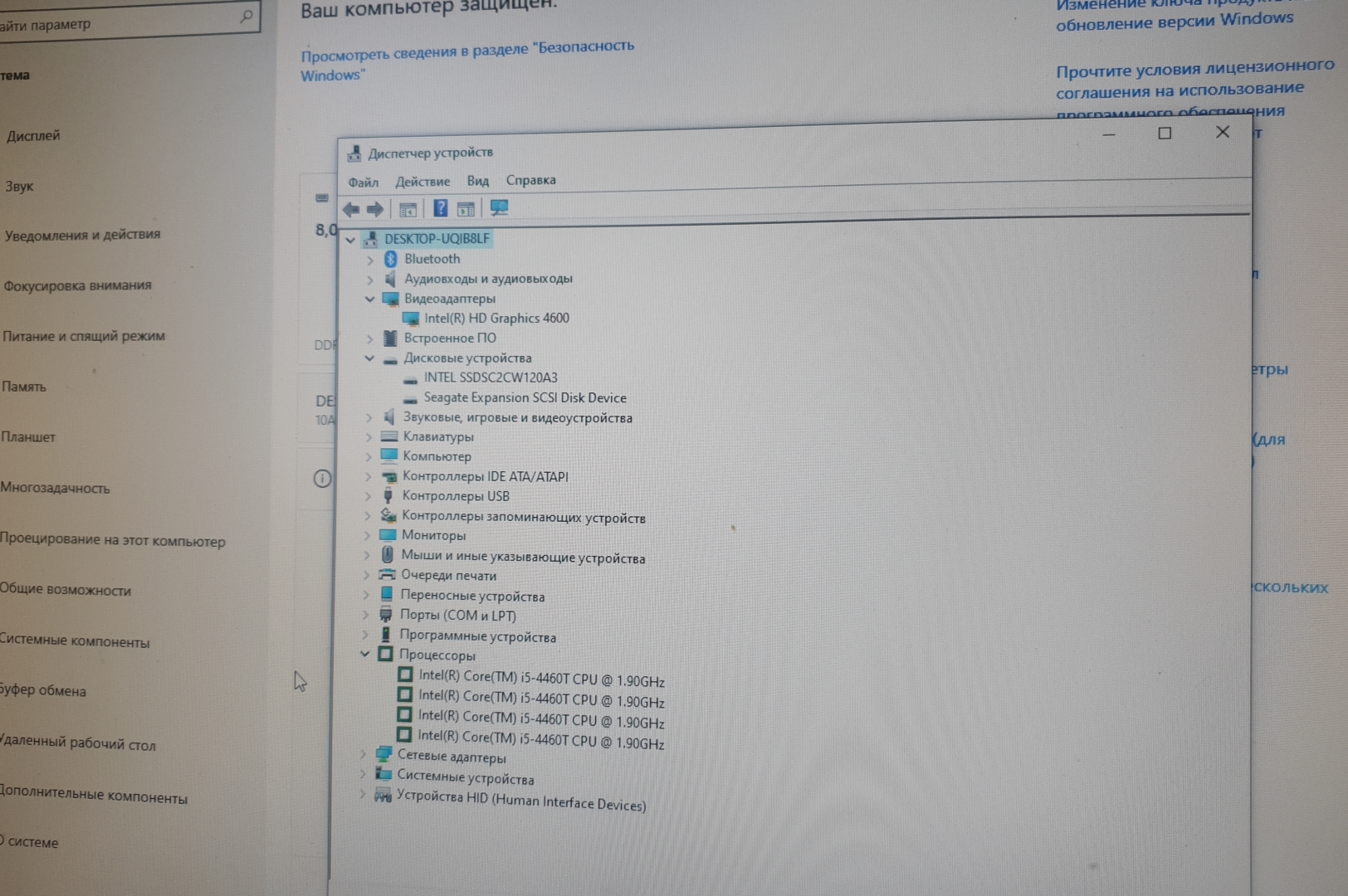The image size is (1348, 896).
Task: Go to Фокусировка внимания settings
Action: coord(77,285)
